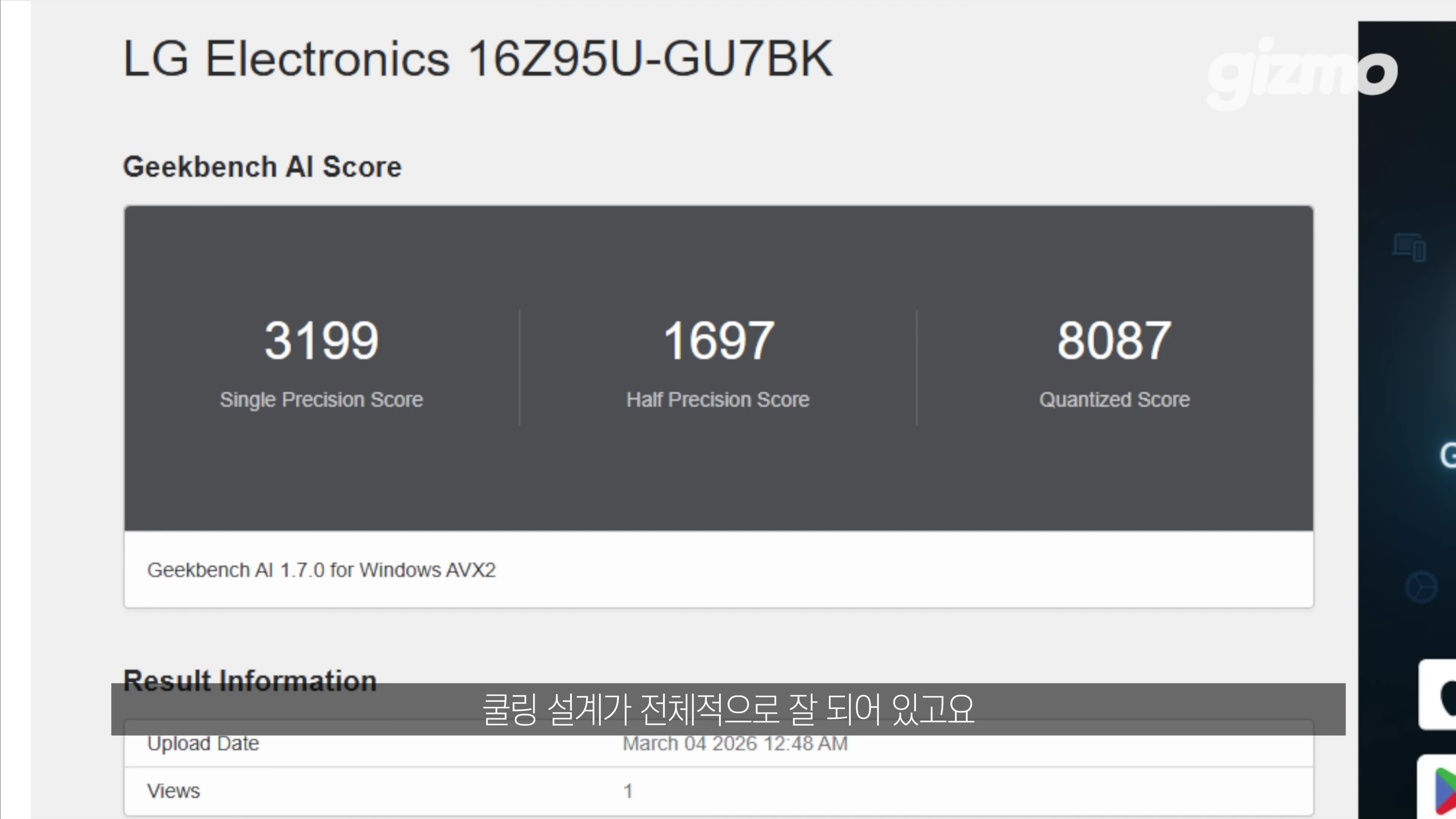Screen dimensions: 1456x819
Task: Click the "Views" row label
Action: [174, 791]
